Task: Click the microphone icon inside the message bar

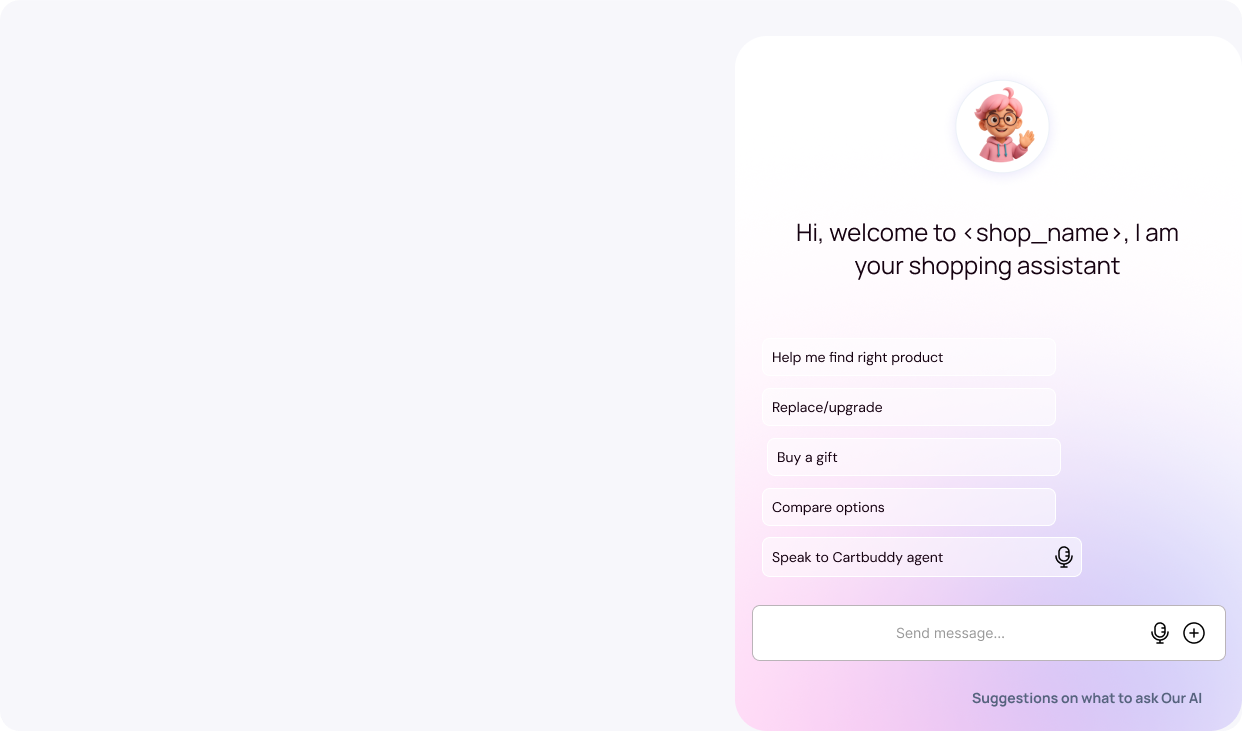Action: pos(1160,633)
